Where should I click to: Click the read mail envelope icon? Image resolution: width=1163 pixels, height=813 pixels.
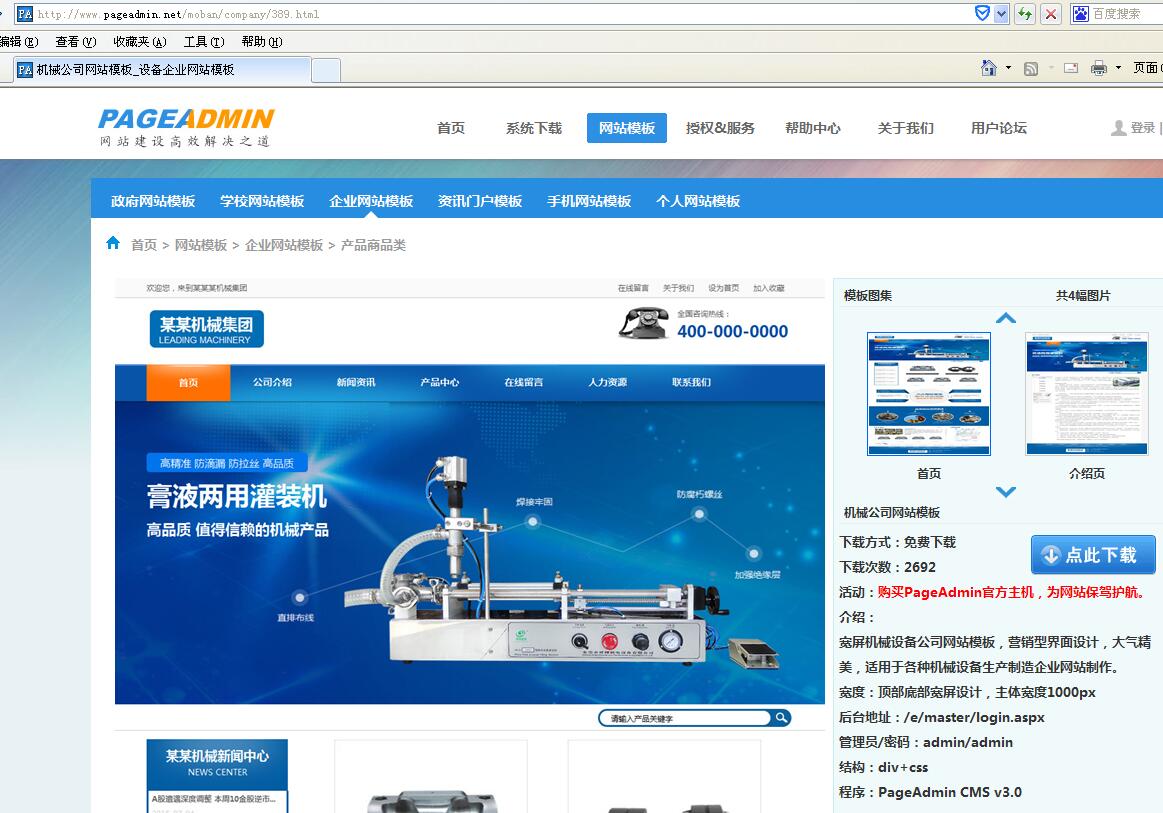pos(1071,68)
